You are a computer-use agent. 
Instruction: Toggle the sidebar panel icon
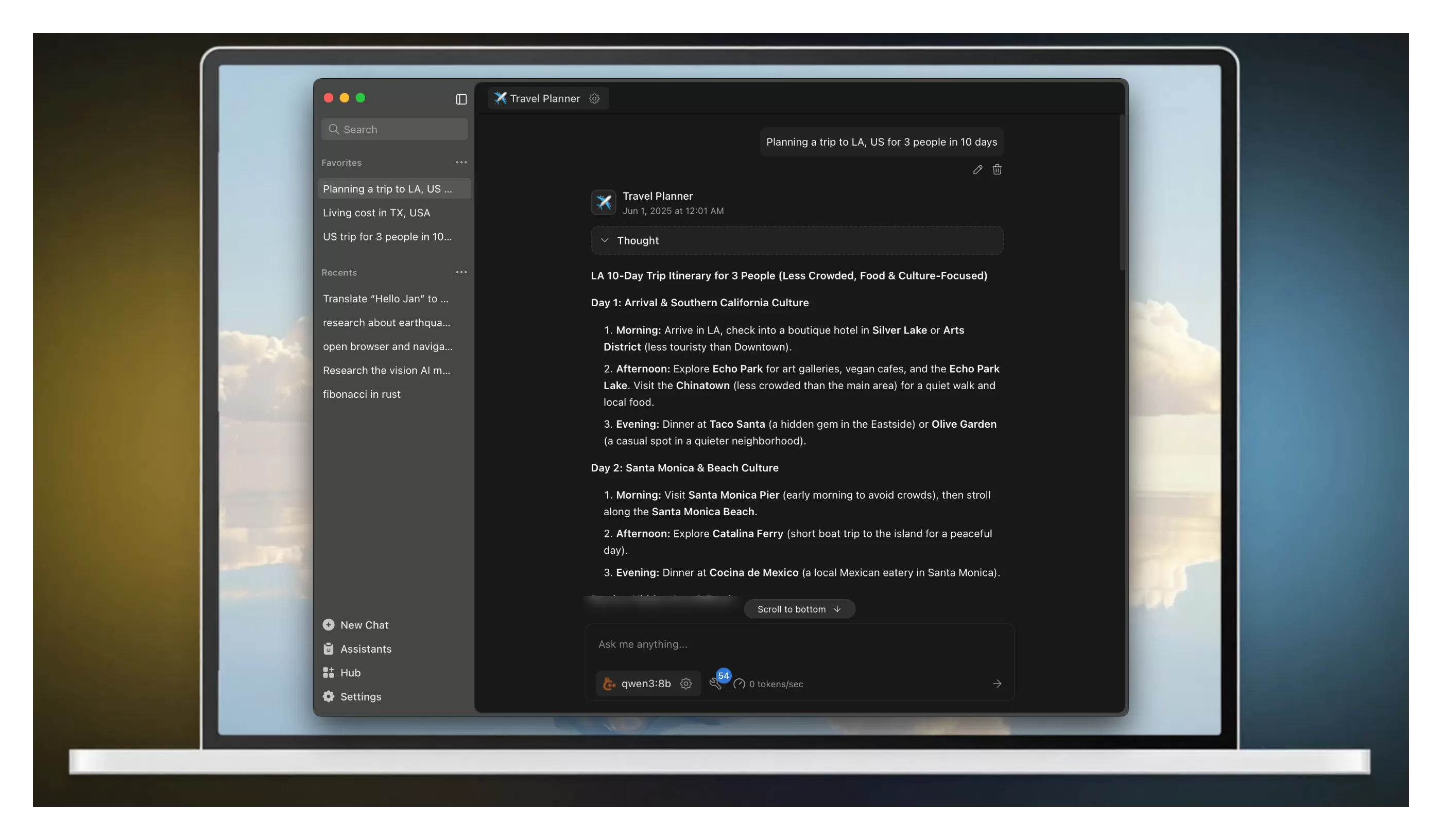coord(461,99)
